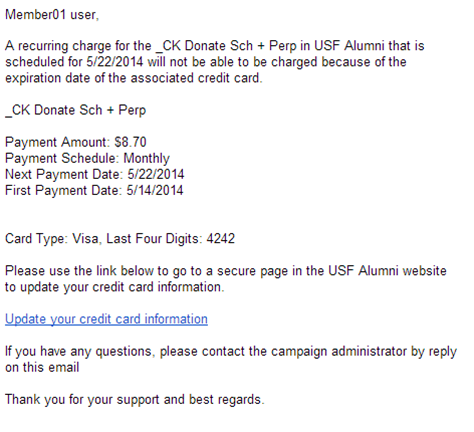Click 'Last Four Digits:' label

pyautogui.click(x=154, y=239)
